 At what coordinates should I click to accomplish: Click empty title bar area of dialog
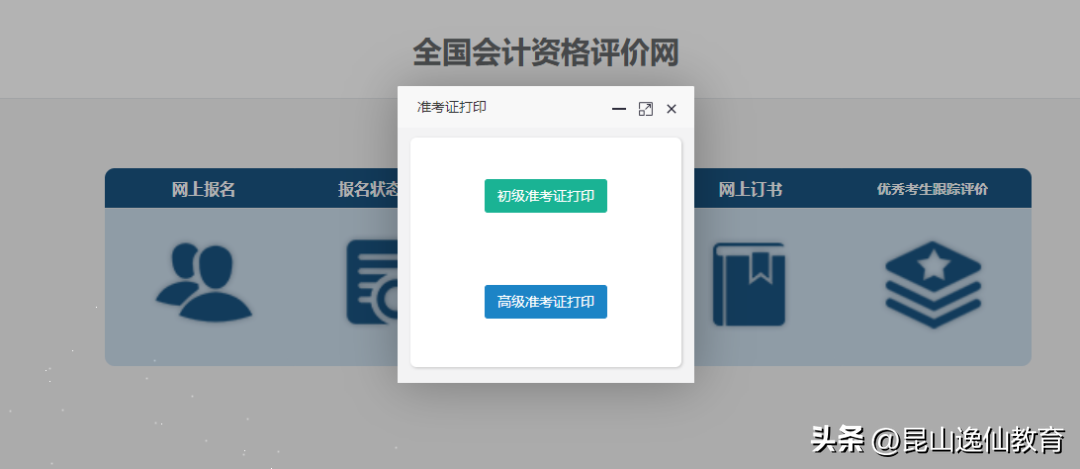point(548,107)
